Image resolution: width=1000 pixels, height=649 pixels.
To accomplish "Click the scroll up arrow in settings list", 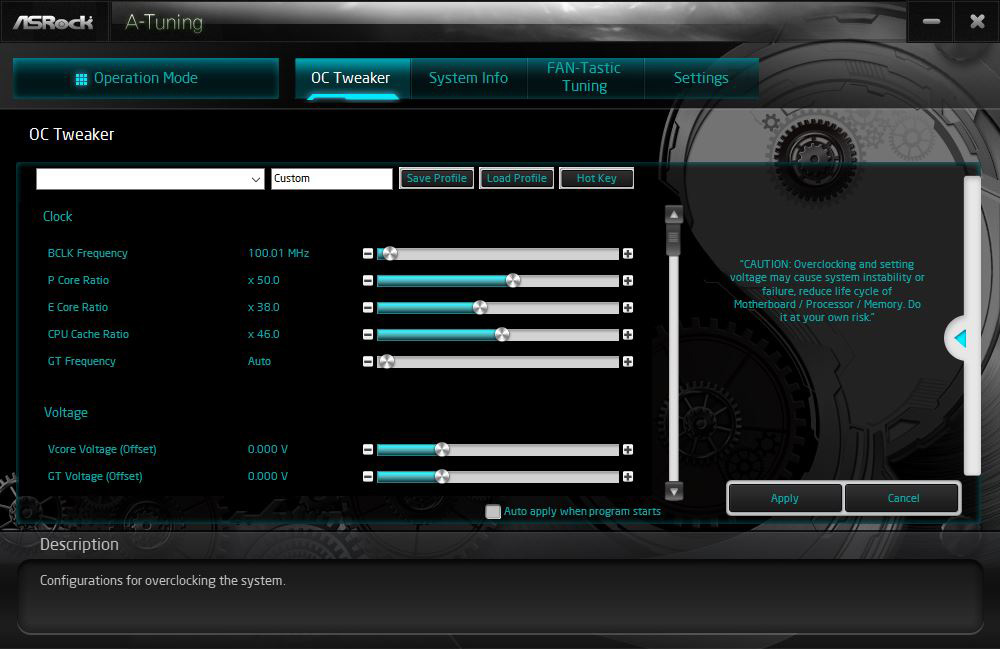I will click(674, 215).
